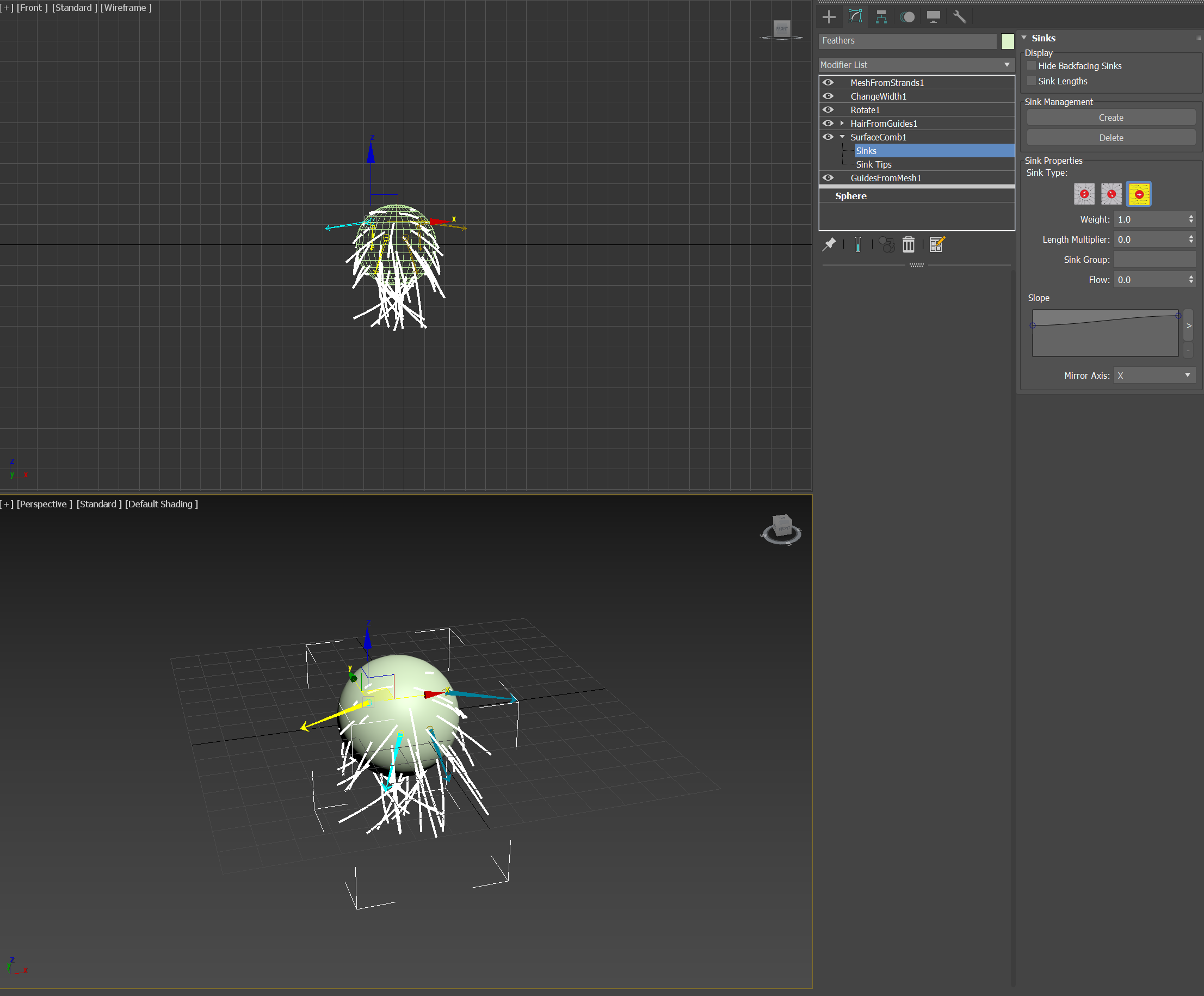Click the Feathers object color swatch
The height and width of the screenshot is (996, 1204).
pos(1008,41)
